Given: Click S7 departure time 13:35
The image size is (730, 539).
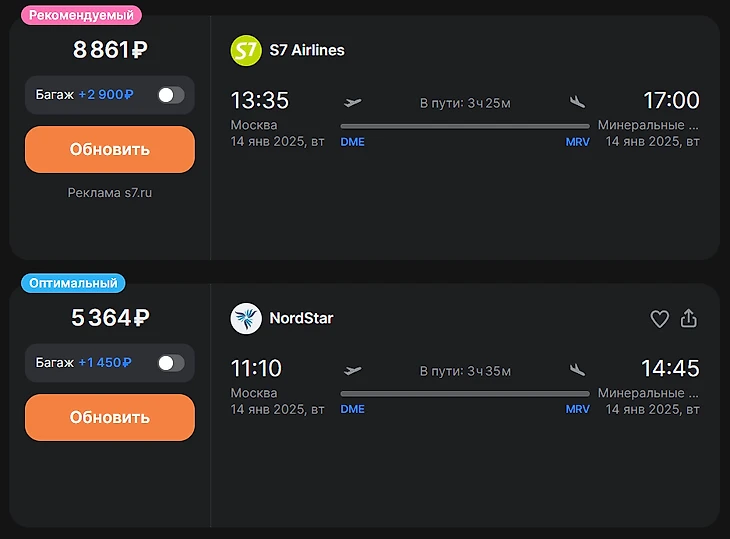Looking at the screenshot, I should (259, 100).
